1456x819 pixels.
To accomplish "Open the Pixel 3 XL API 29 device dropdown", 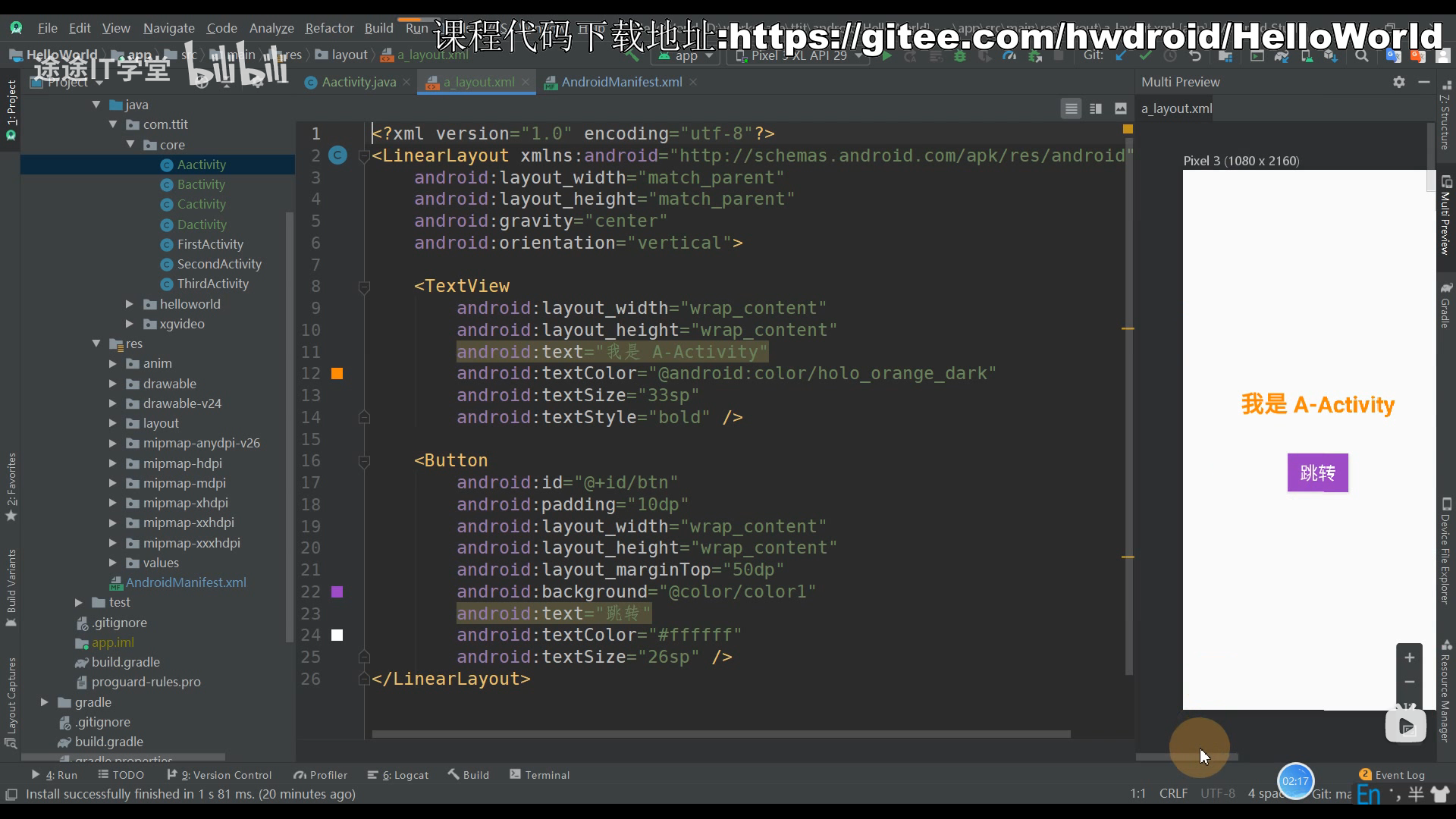I will click(799, 56).
